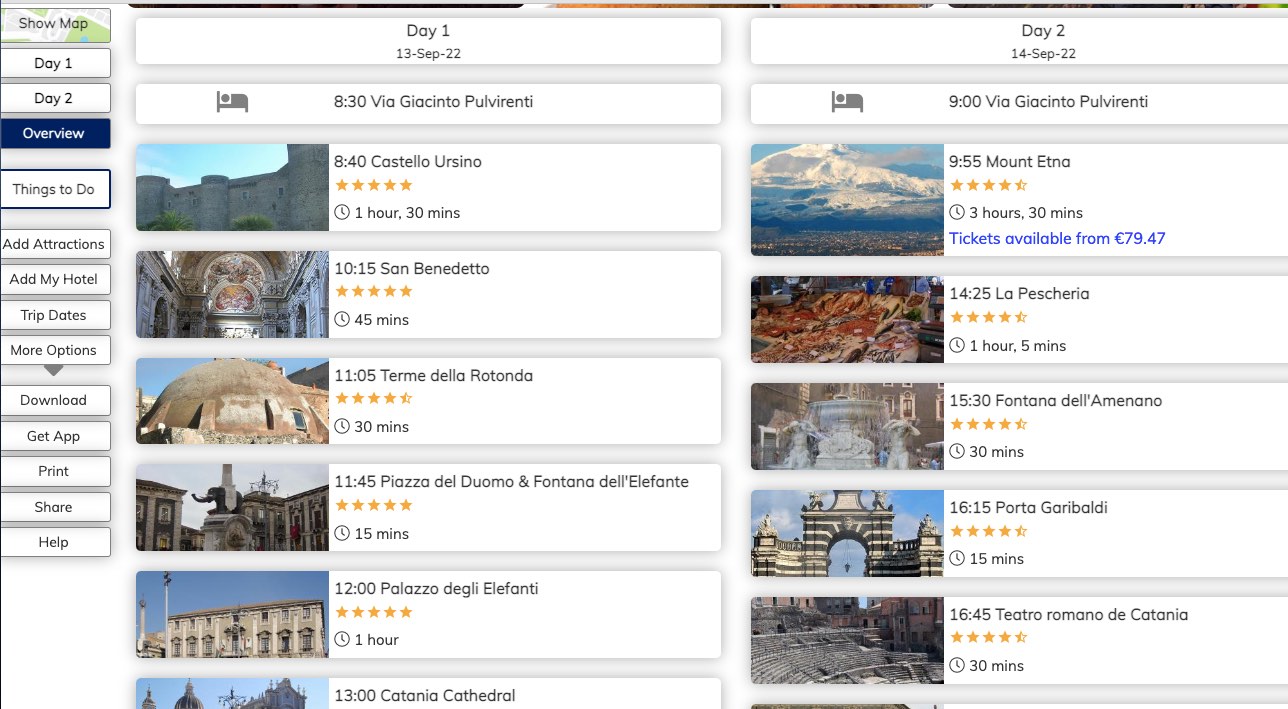
Task: Click the '8:40 Castello Ursino' title
Action: [408, 162]
